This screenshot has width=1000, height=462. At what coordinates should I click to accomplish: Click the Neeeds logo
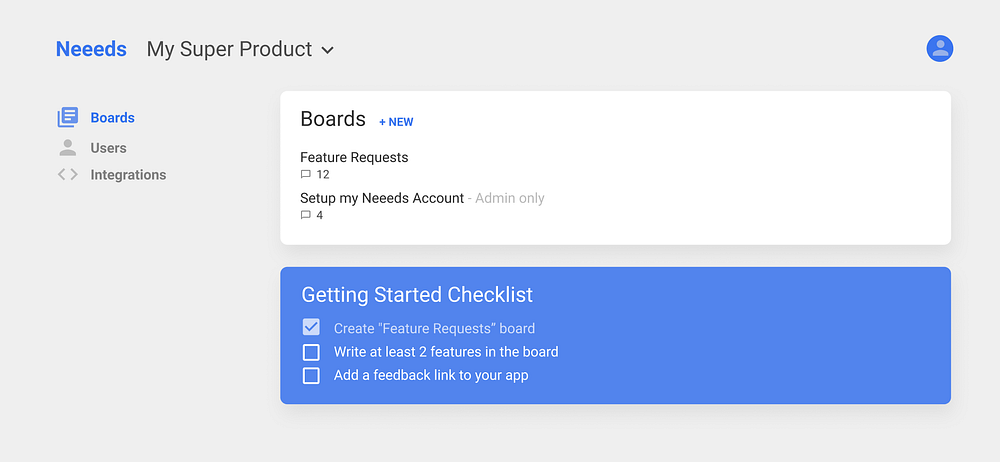click(x=91, y=49)
